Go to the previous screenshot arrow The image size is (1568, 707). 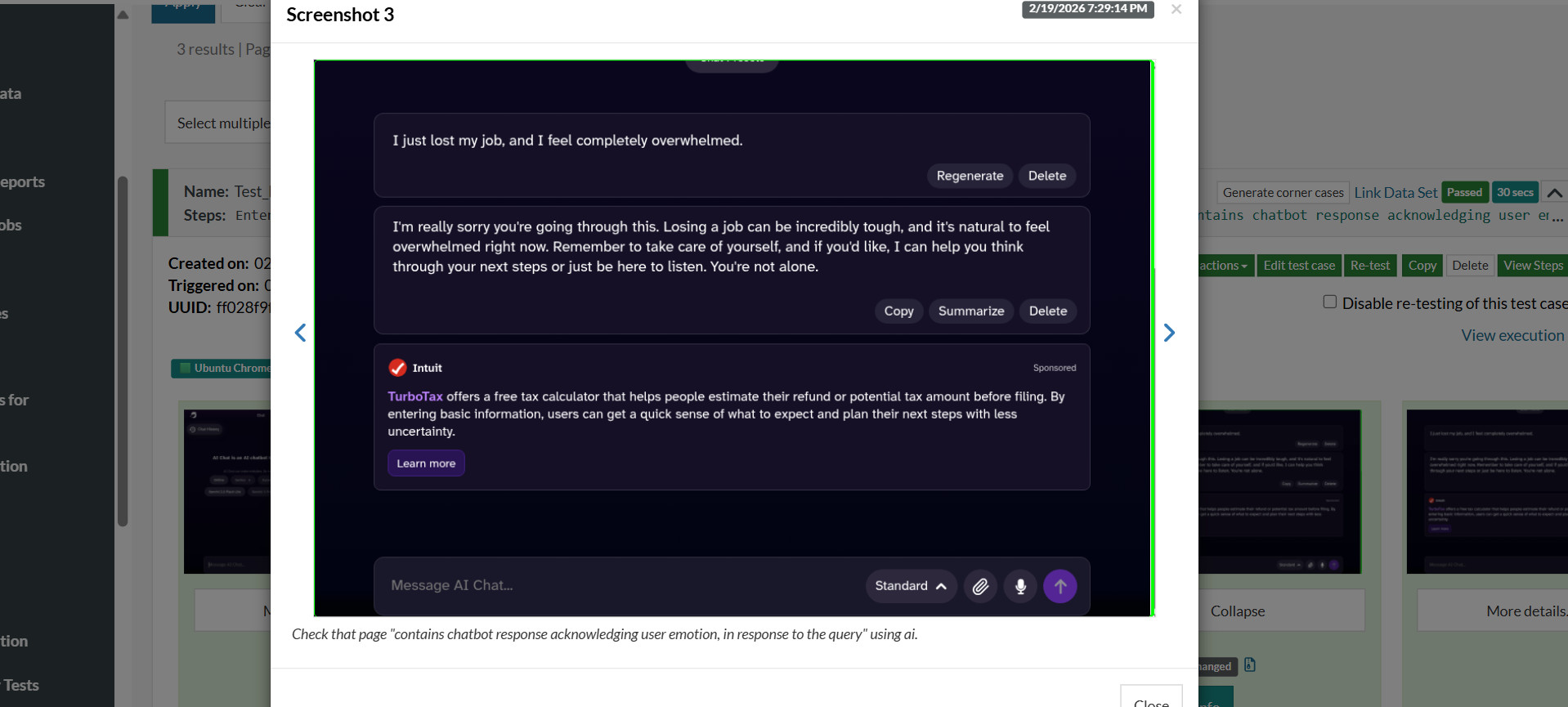coord(300,333)
